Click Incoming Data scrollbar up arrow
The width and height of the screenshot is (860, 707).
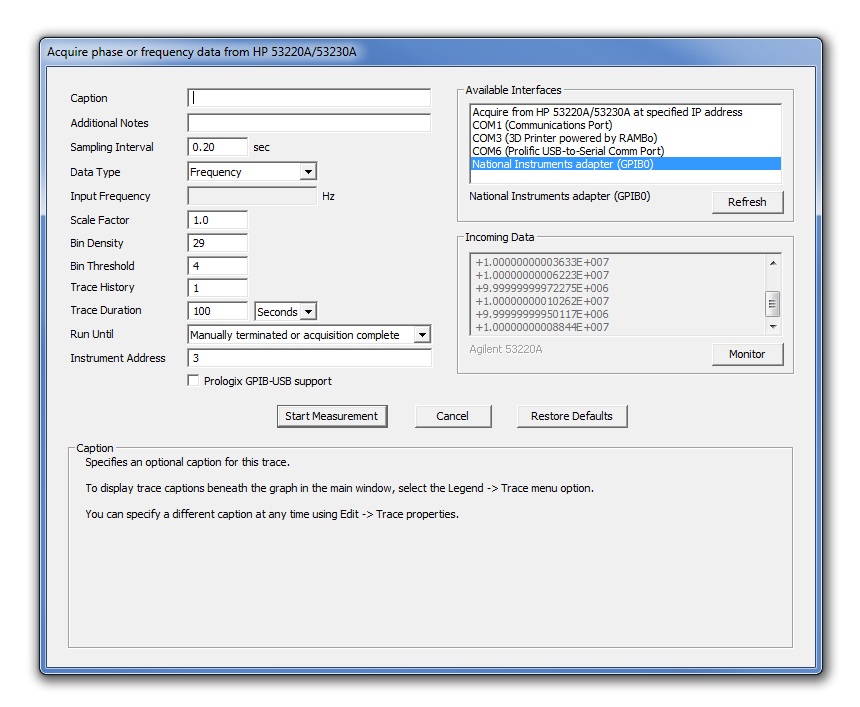tap(773, 263)
